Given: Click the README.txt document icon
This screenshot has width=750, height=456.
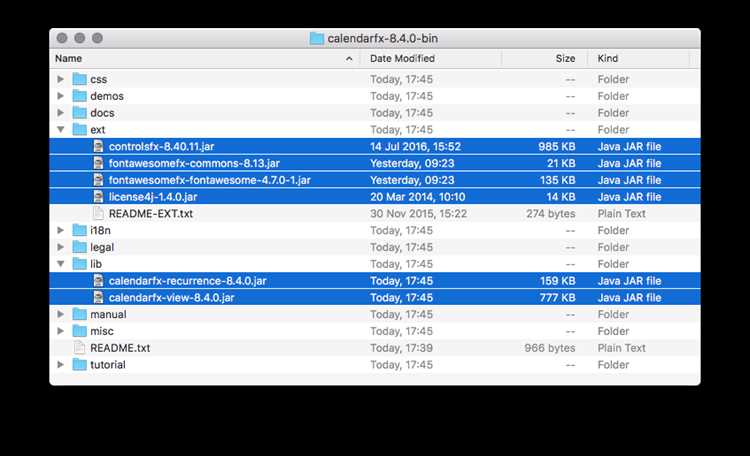Looking at the screenshot, I should click(x=79, y=347).
